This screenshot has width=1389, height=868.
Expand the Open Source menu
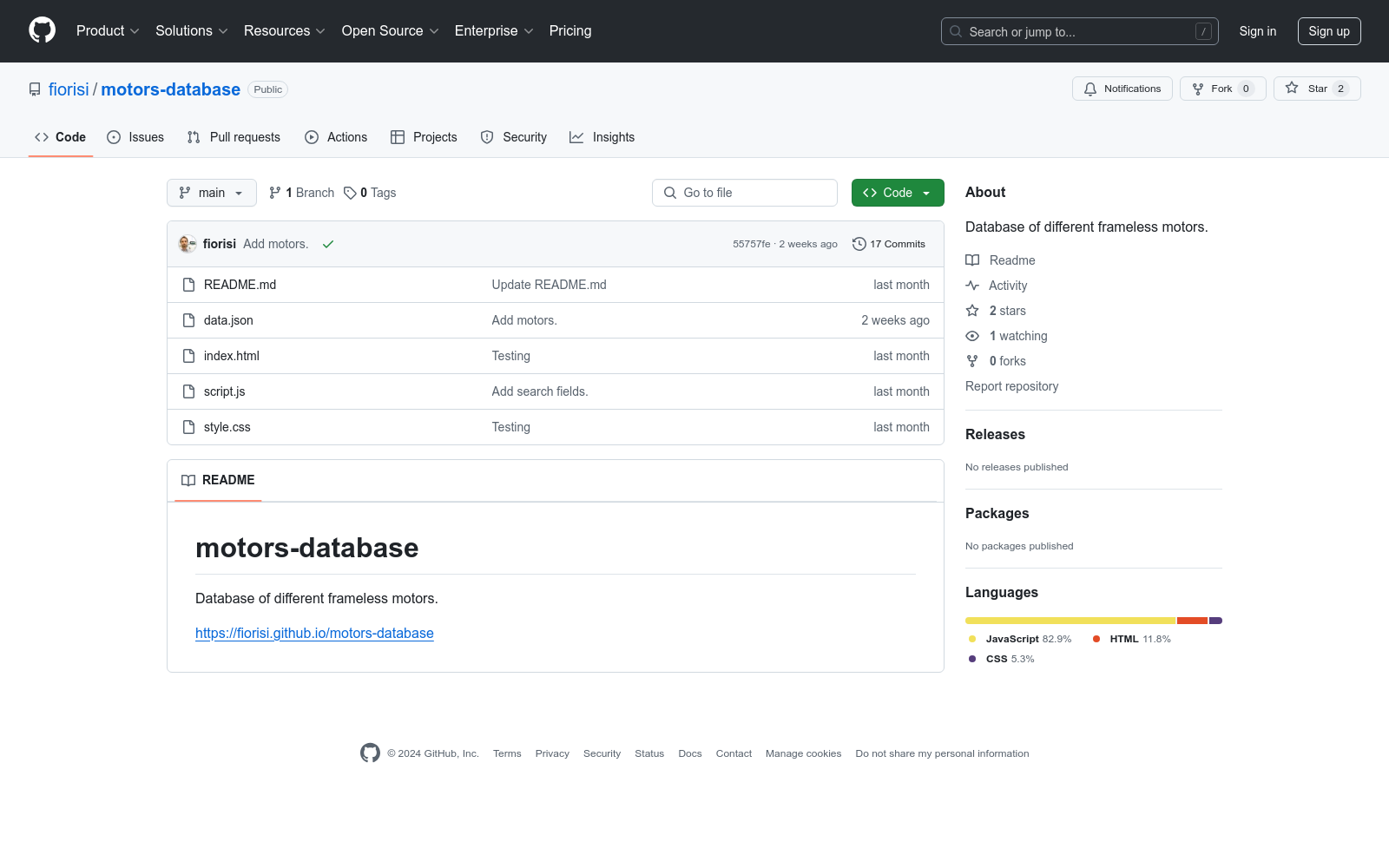tap(391, 30)
